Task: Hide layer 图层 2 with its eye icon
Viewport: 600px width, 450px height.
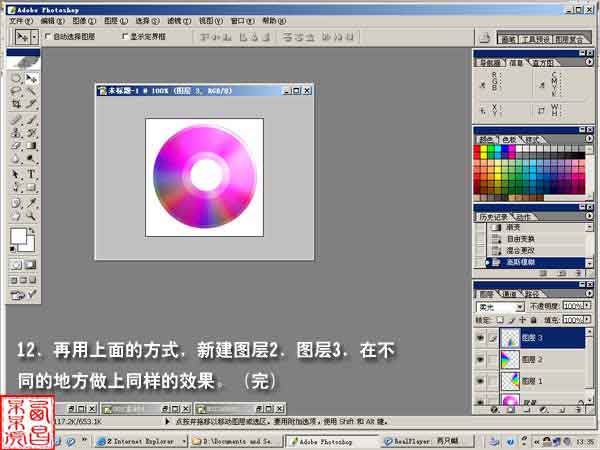Action: point(480,359)
